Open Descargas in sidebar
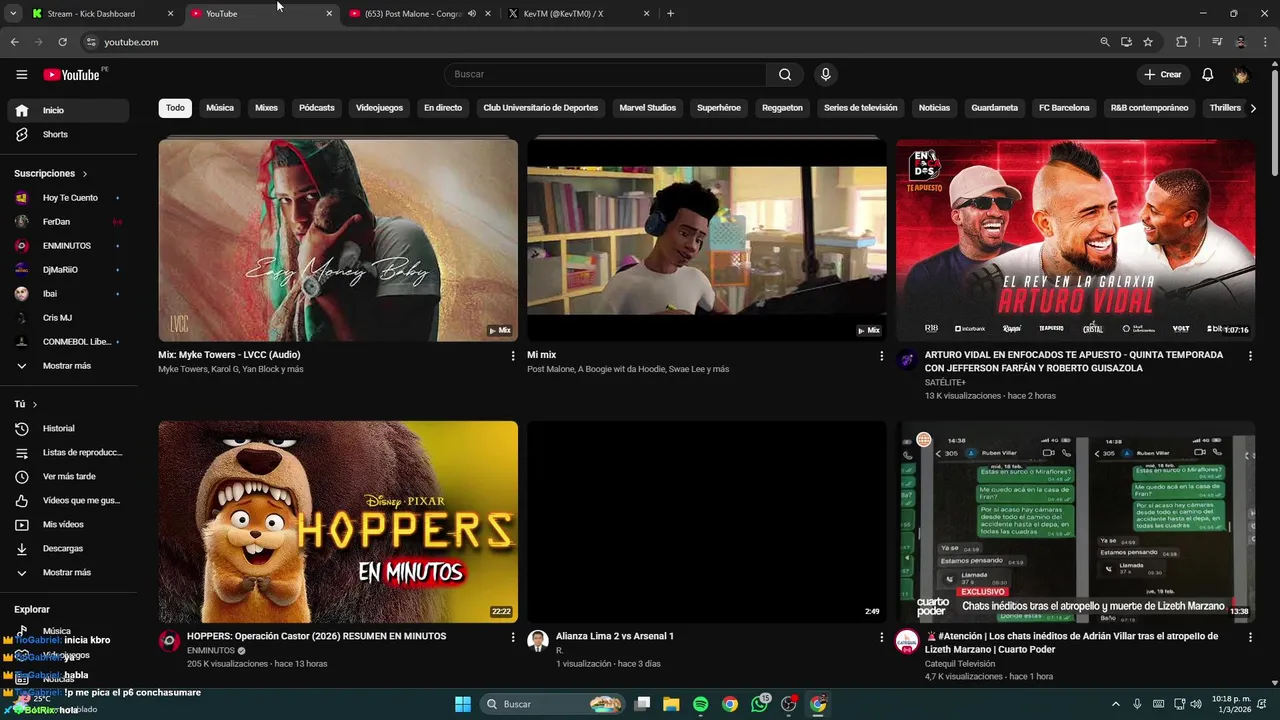Viewport: 1280px width, 720px height. click(x=68, y=548)
